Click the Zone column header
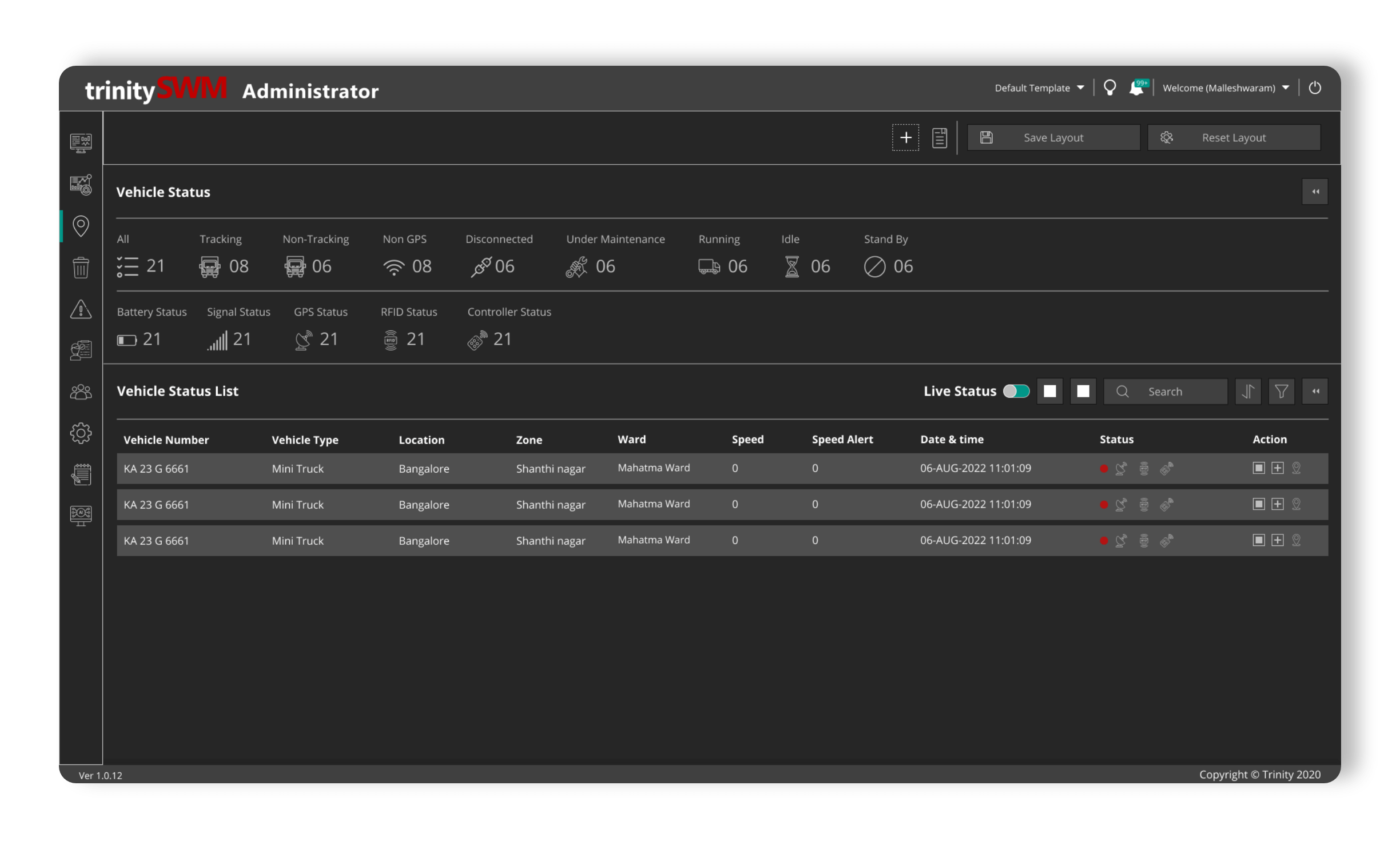Image resolution: width=1400 pixels, height=849 pixels. point(528,440)
